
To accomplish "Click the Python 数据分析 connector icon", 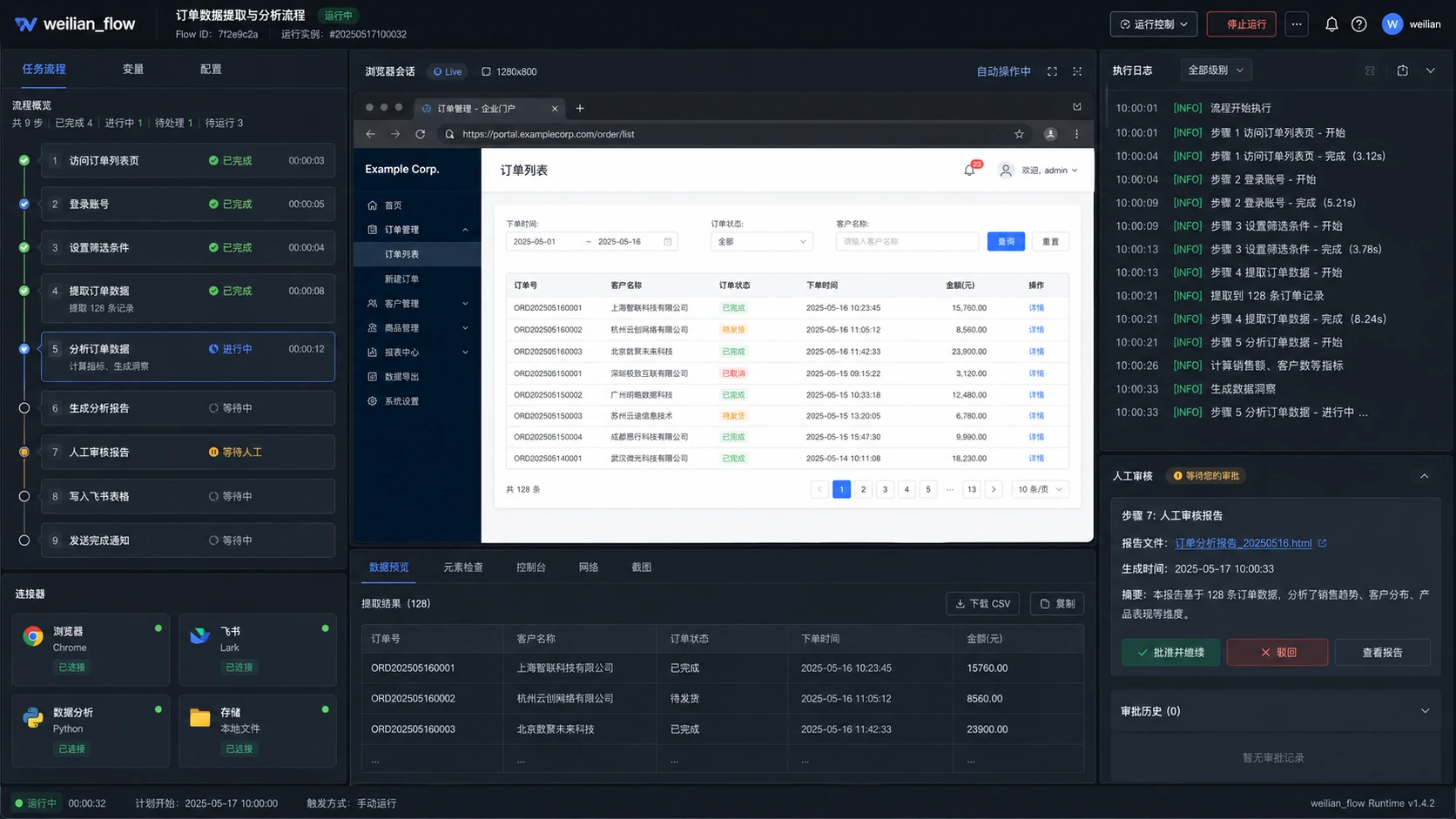I will [33, 717].
